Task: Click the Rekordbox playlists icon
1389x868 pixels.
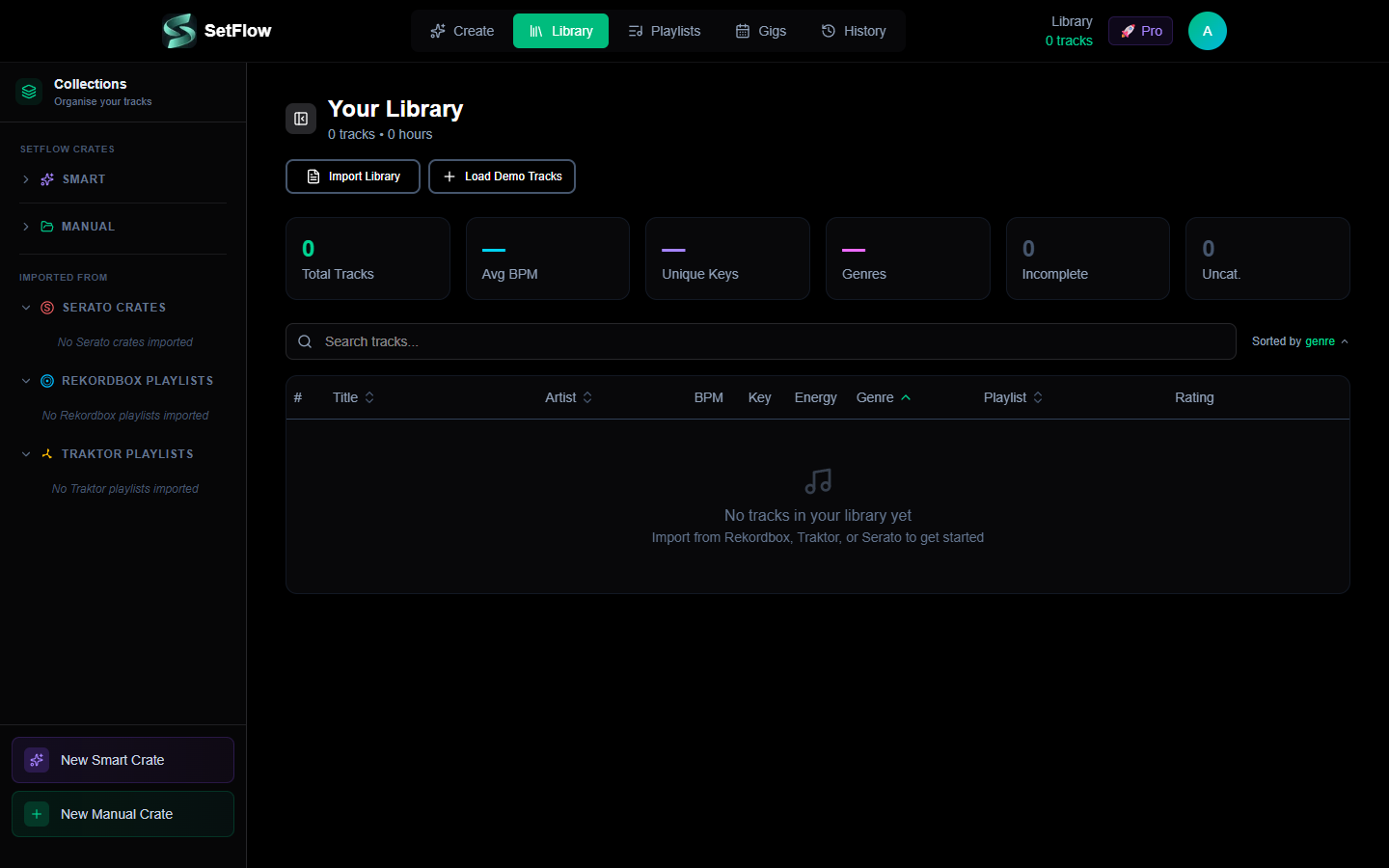Action: coord(47,381)
